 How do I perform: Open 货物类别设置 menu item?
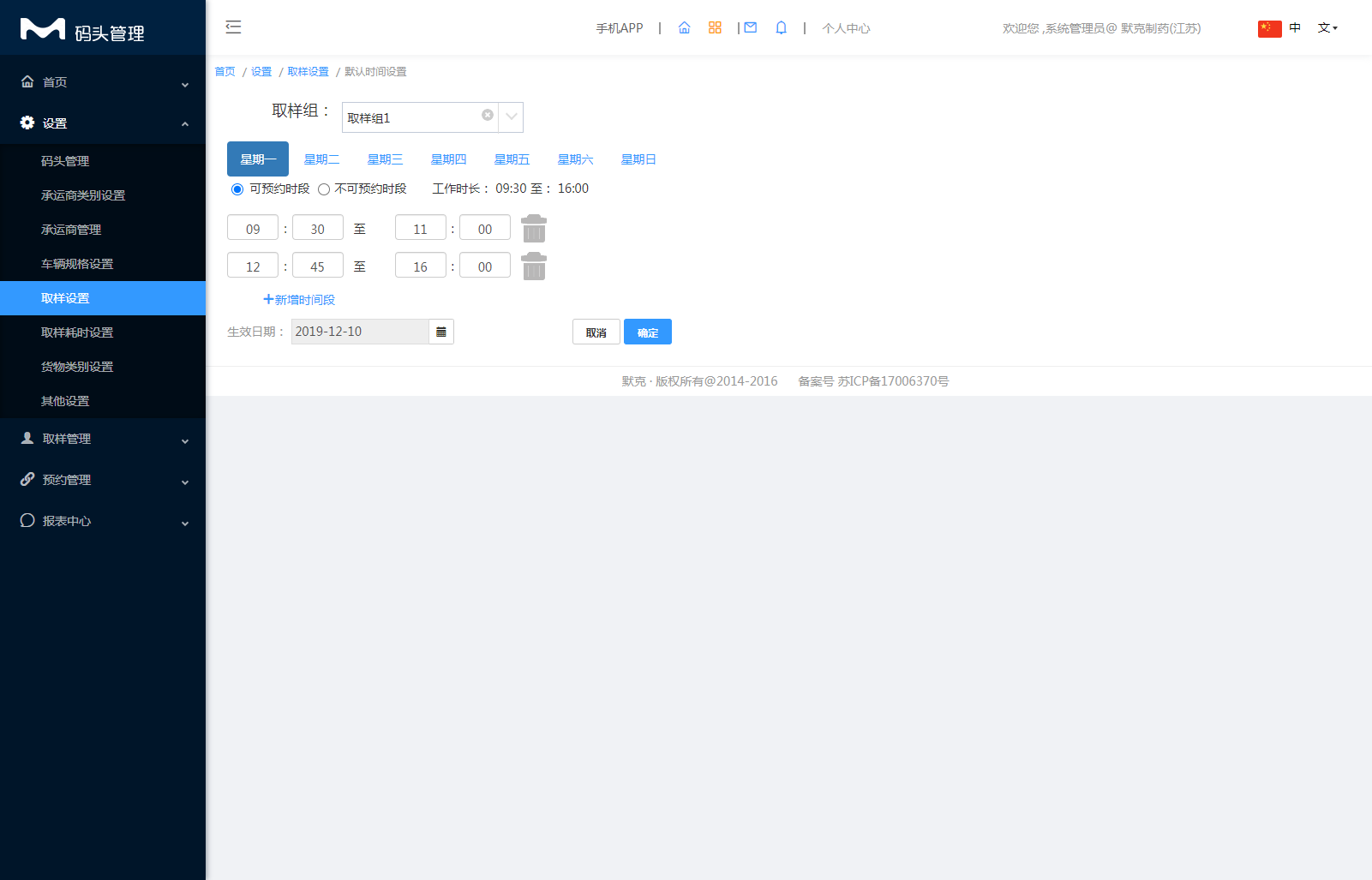[103, 367]
